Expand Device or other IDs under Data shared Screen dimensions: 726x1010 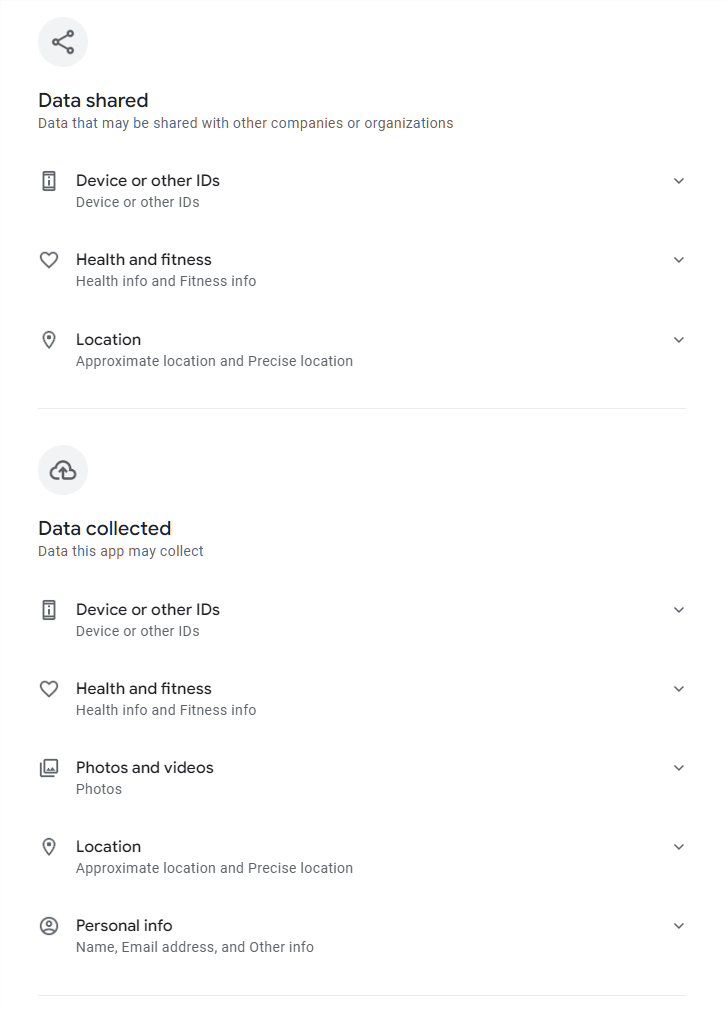[679, 181]
